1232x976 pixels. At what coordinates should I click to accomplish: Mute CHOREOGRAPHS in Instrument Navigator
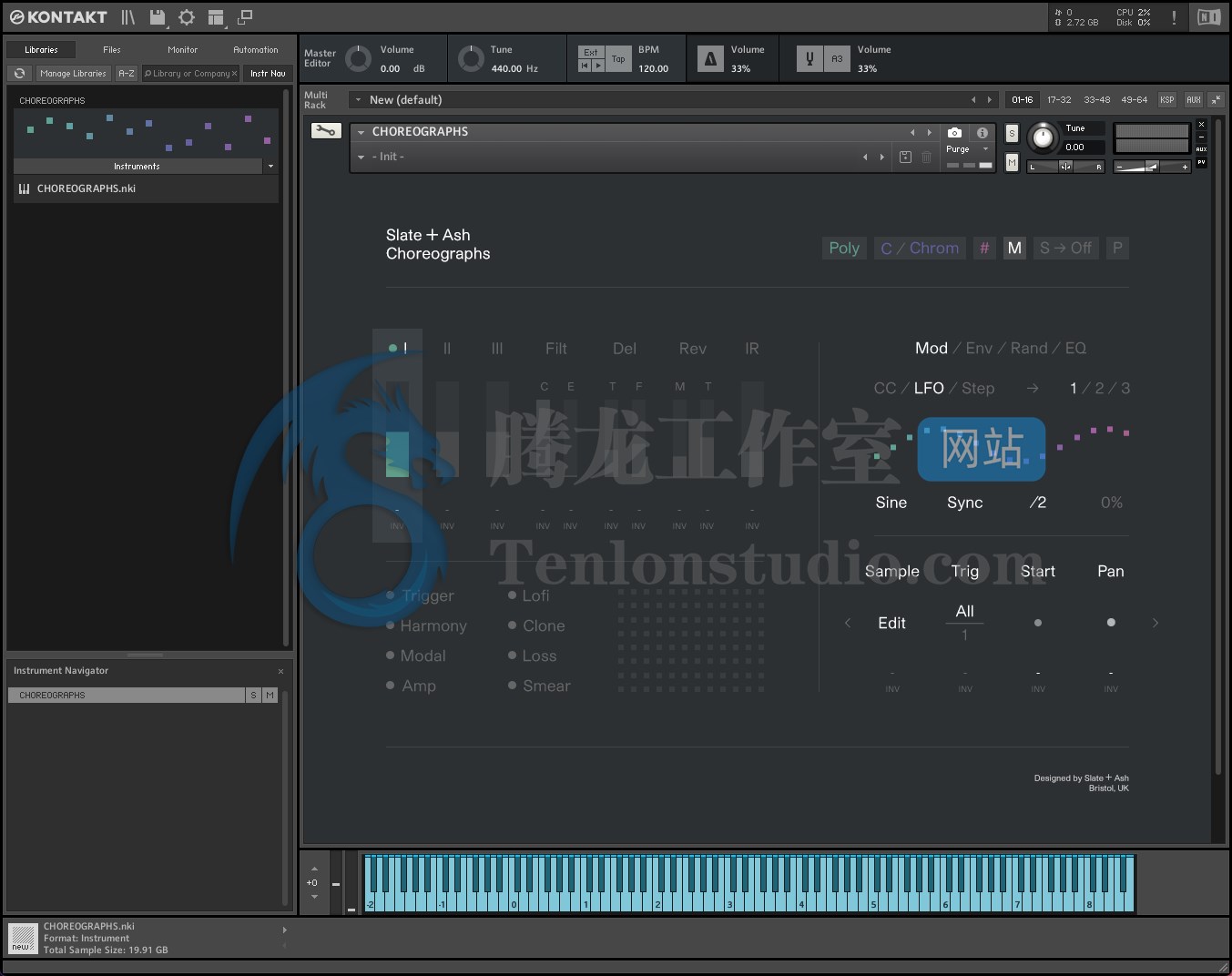pyautogui.click(x=270, y=695)
